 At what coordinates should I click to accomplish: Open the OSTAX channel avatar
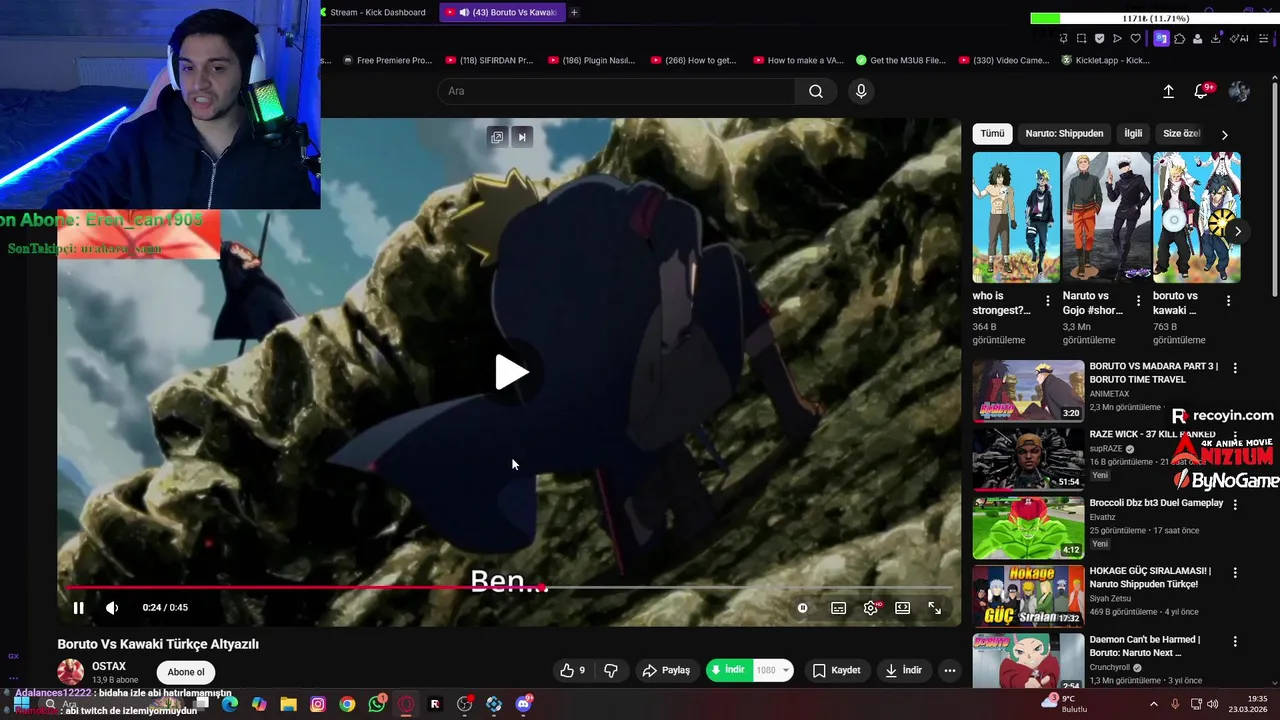(x=70, y=672)
